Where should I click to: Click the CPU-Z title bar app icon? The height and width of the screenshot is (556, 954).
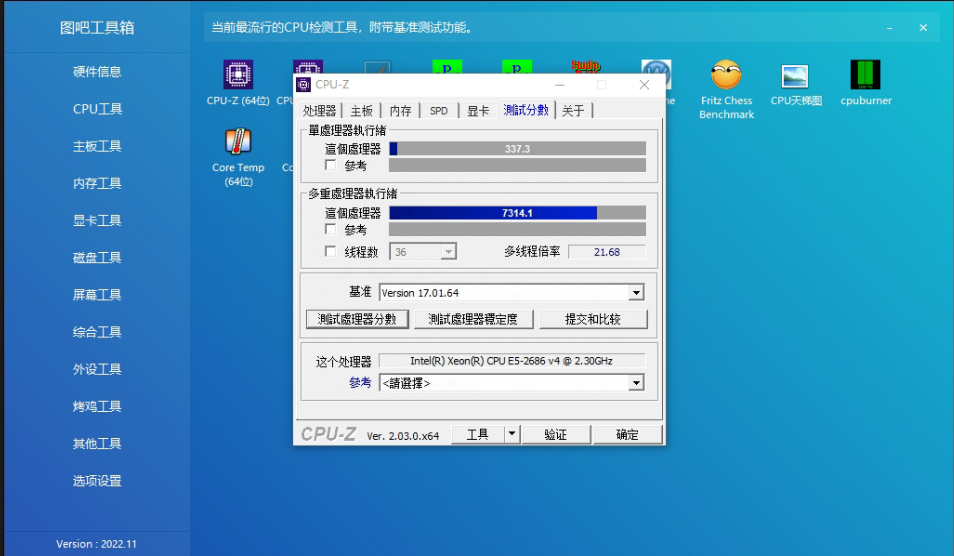click(303, 85)
